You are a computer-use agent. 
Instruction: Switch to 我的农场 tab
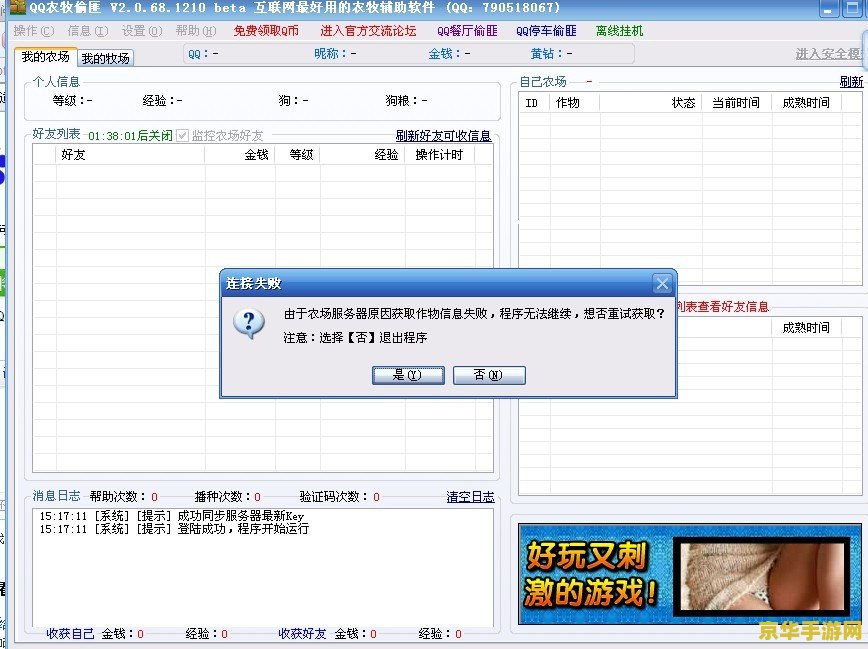45,56
